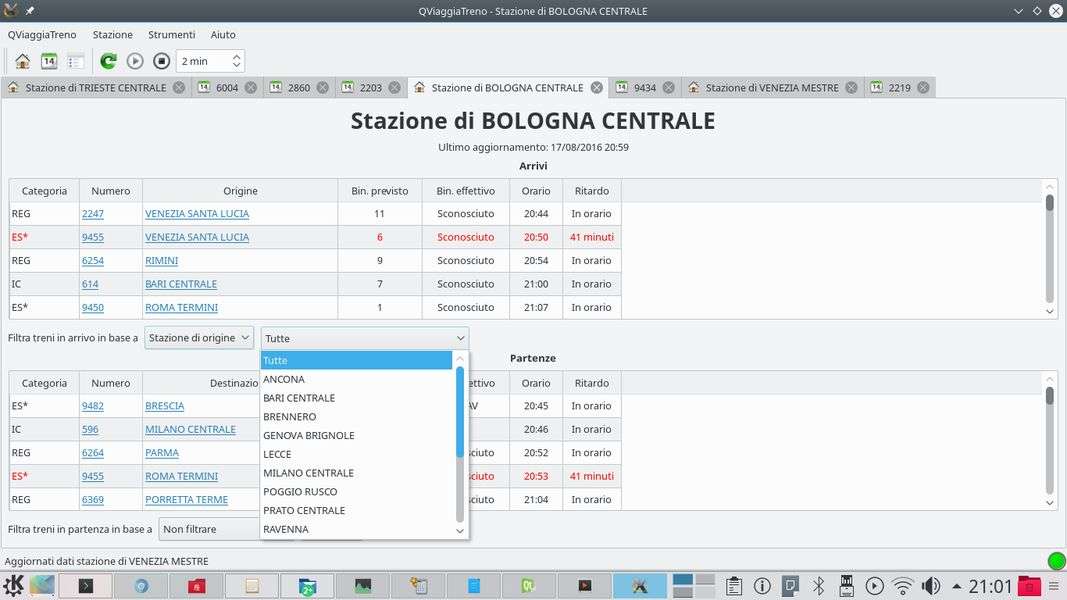Stop automatic updates with stop button

tap(161, 61)
